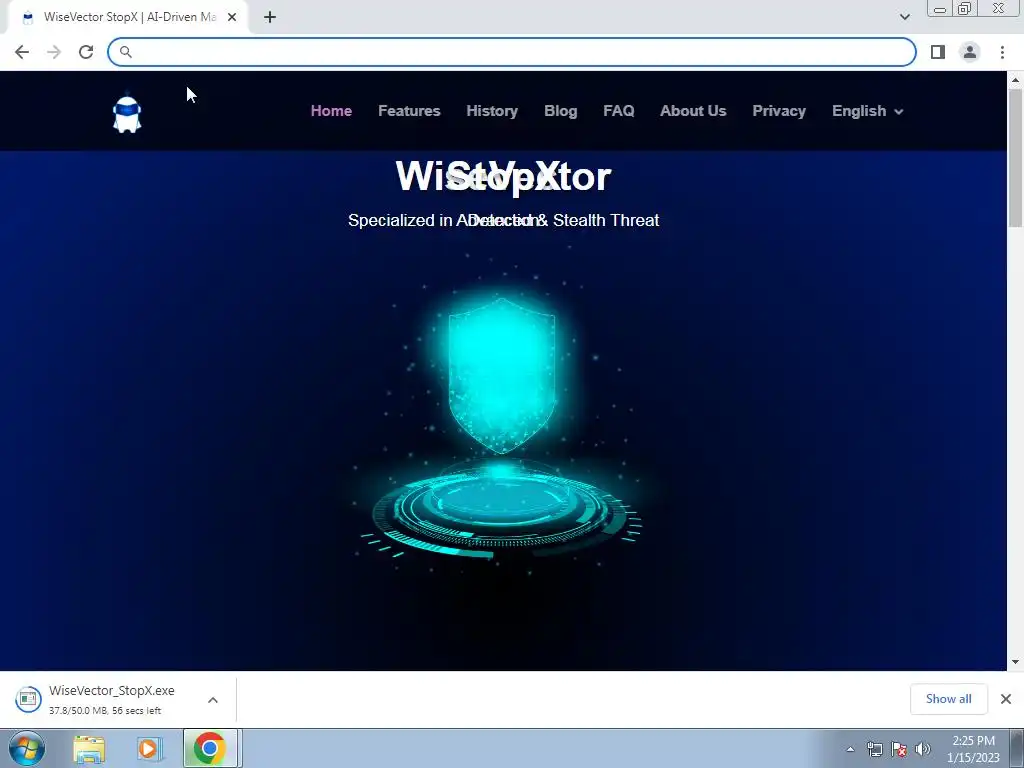
Task: Open a new tab with the plus button
Action: [270, 18]
